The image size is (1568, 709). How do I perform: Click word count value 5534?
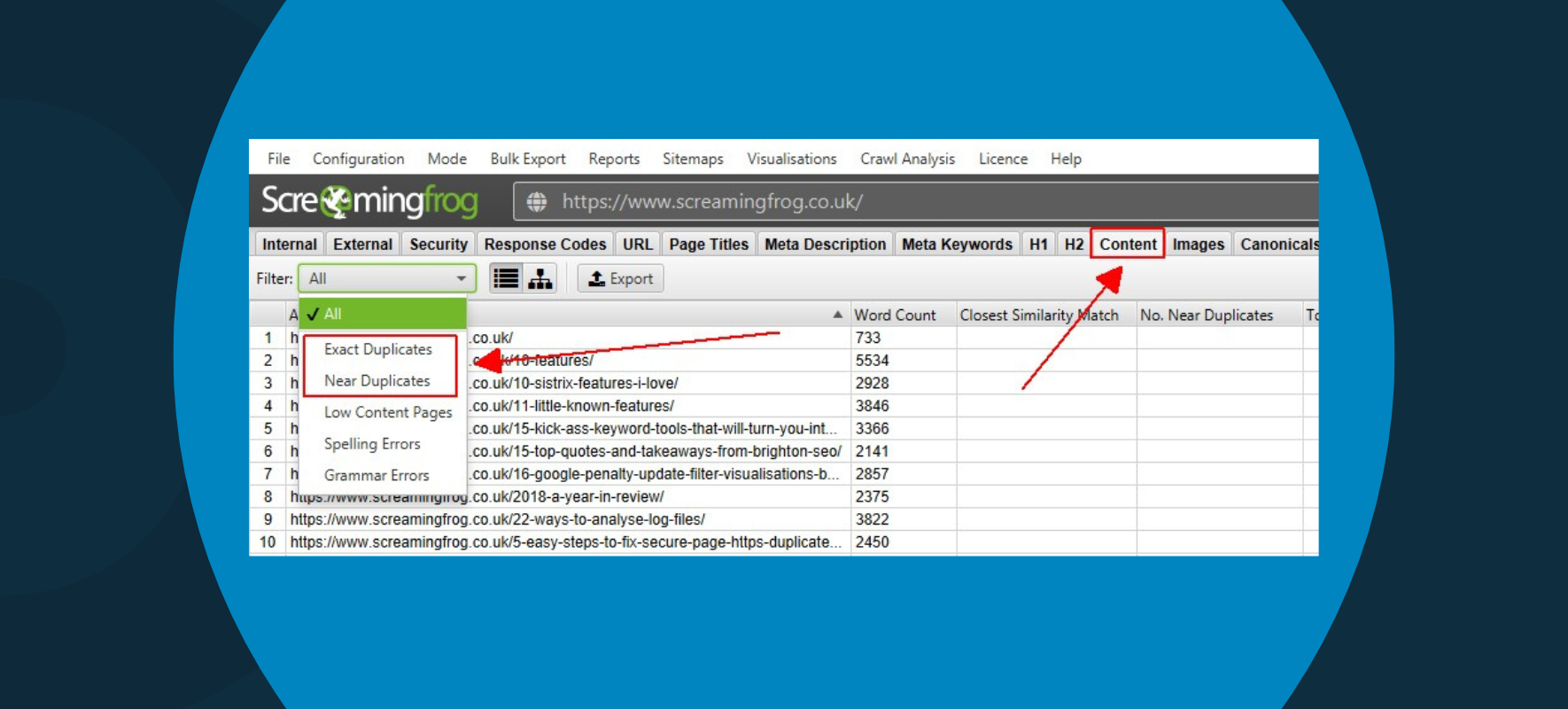[x=872, y=361]
